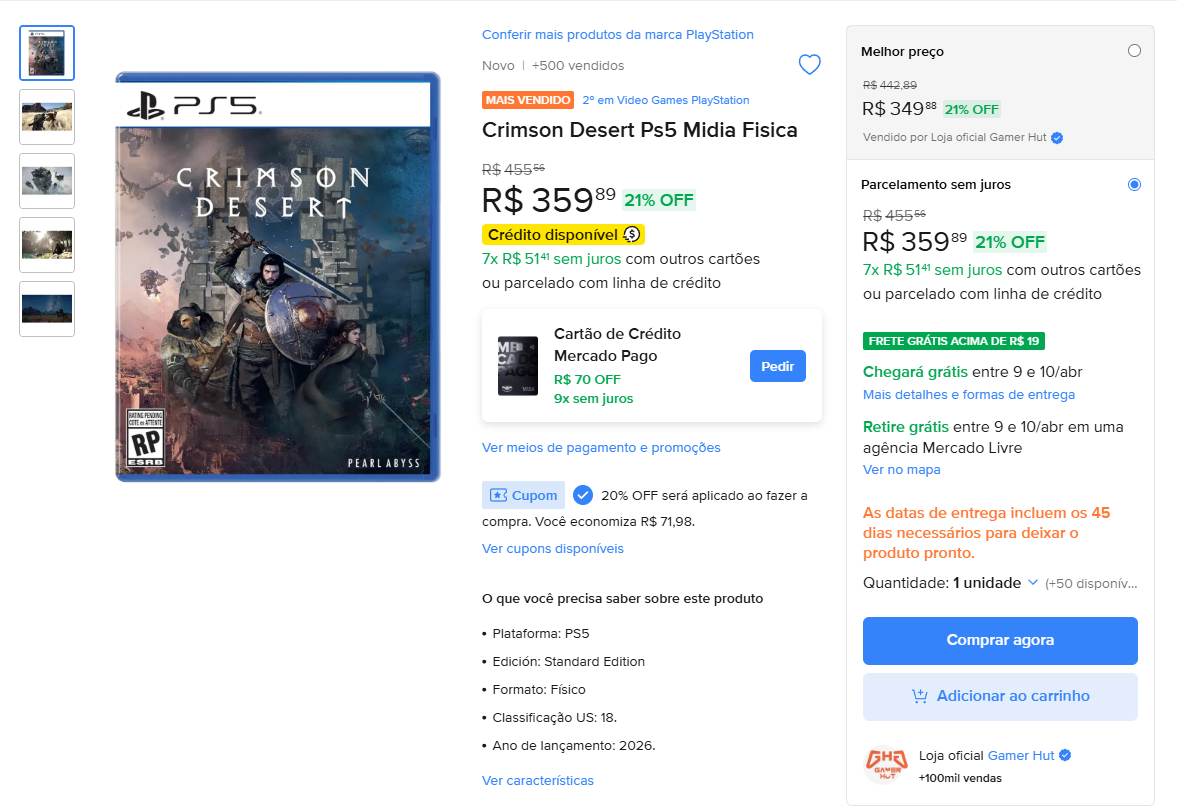
Task: Expand Ver características link
Action: (538, 780)
